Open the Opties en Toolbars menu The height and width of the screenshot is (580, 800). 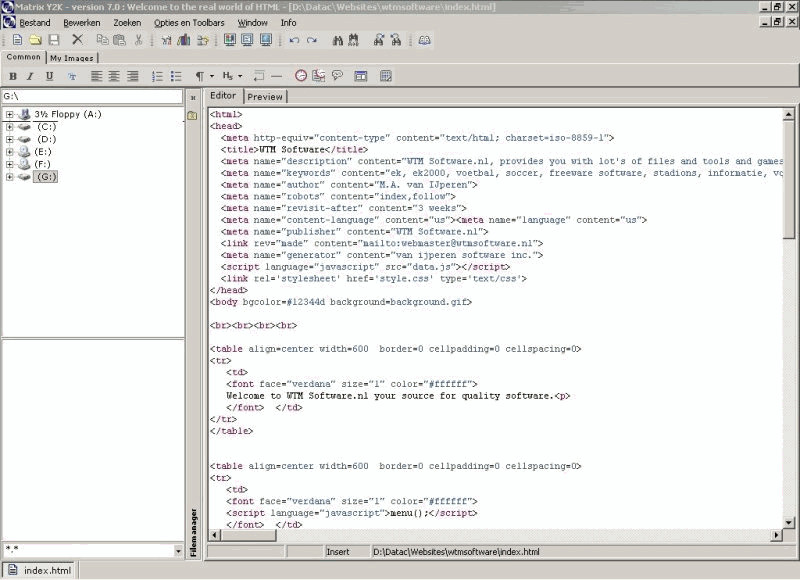[189, 23]
